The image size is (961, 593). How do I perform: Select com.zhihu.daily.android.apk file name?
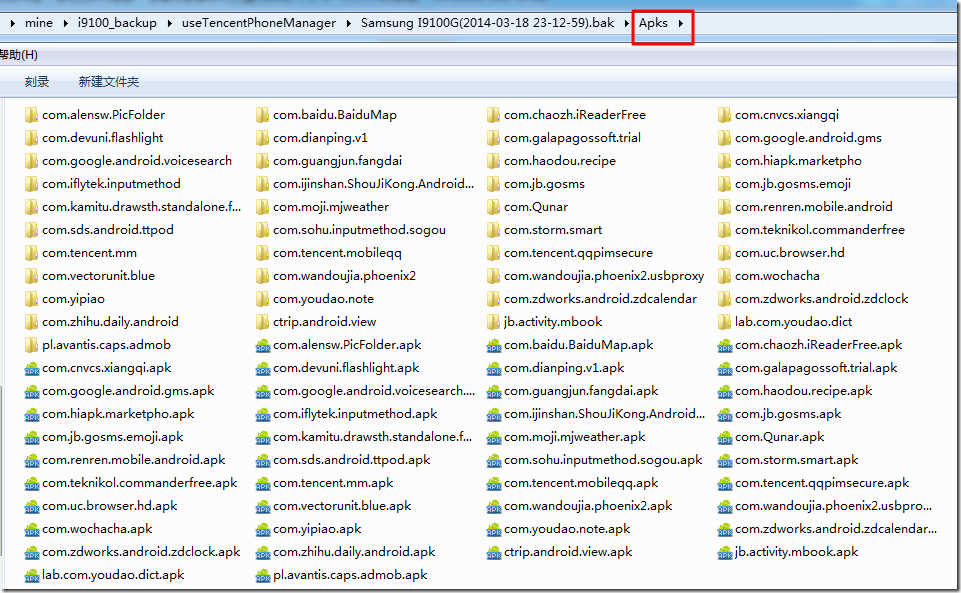pos(354,553)
